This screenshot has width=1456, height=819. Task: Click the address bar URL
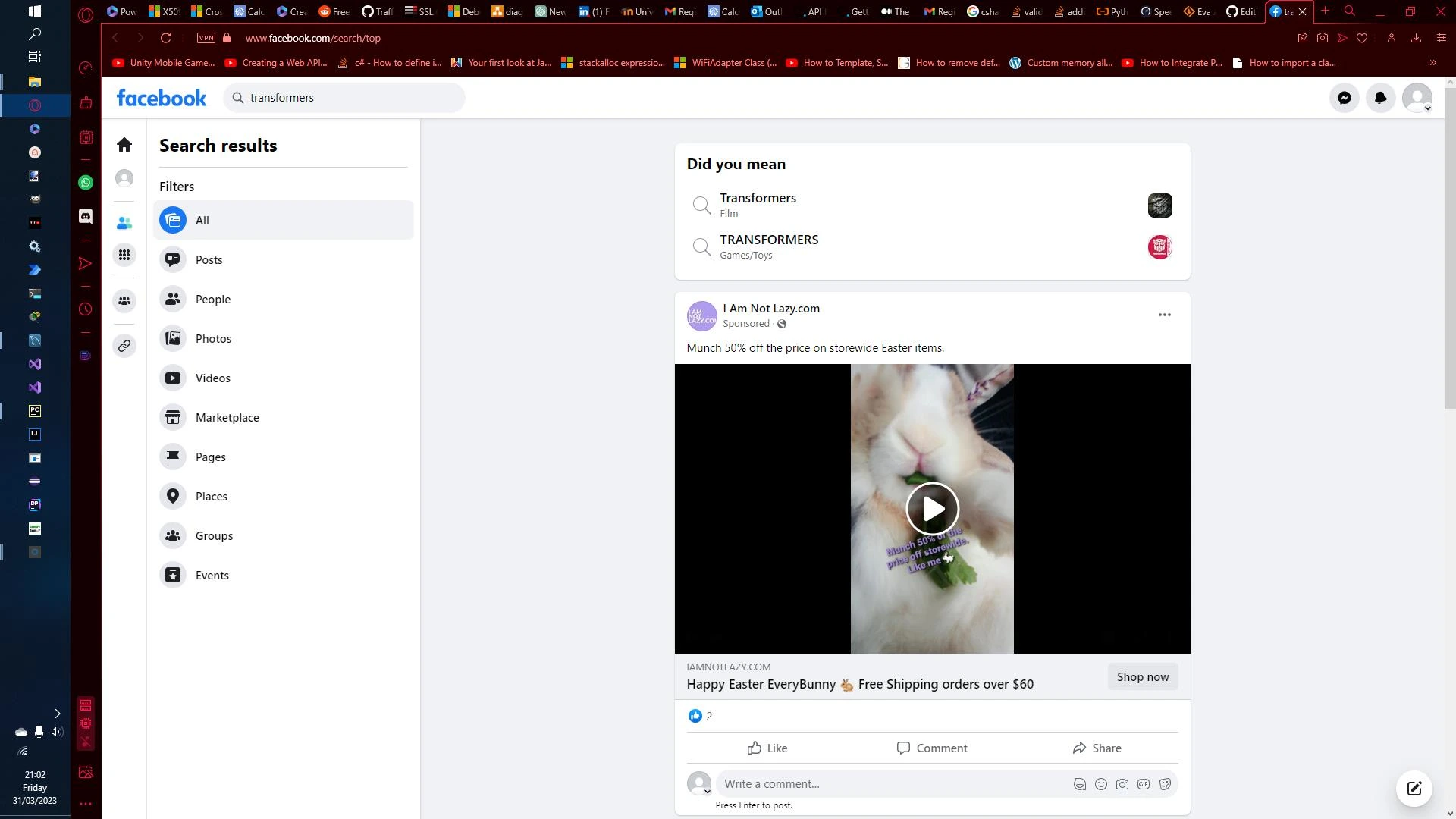pyautogui.click(x=312, y=38)
